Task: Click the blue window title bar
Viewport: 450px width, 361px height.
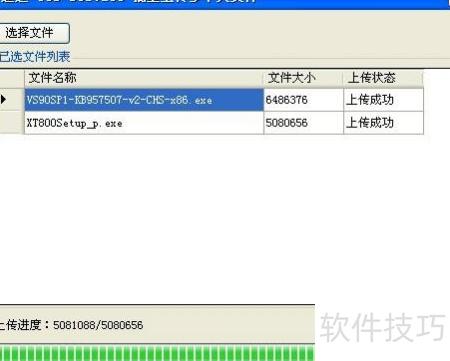Action: 225,4
